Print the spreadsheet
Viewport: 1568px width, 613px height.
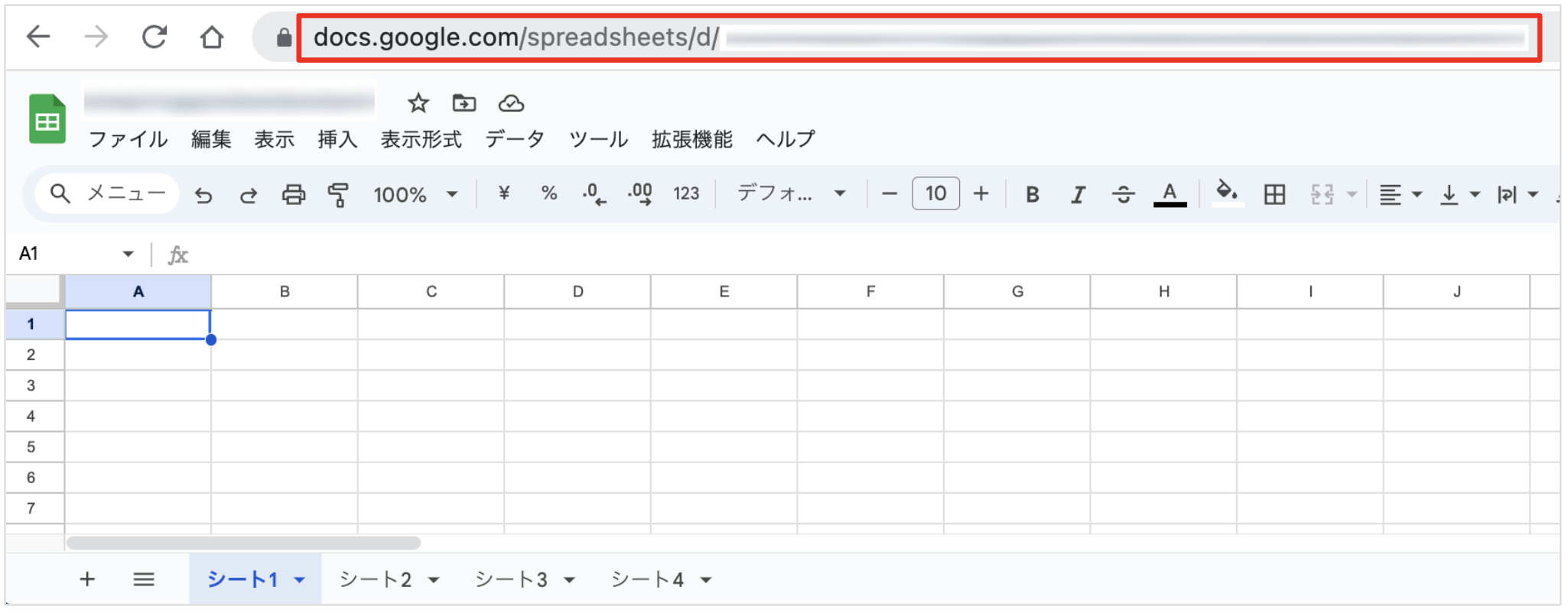click(294, 195)
